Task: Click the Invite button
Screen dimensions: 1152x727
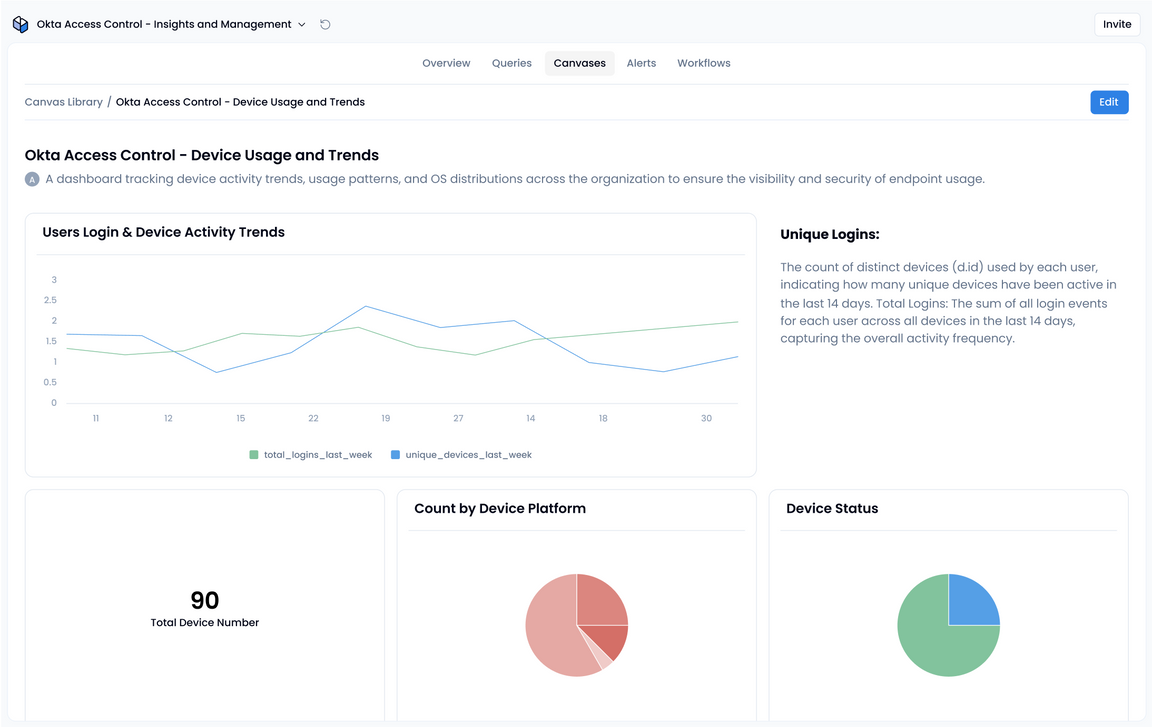Action: pyautogui.click(x=1117, y=24)
